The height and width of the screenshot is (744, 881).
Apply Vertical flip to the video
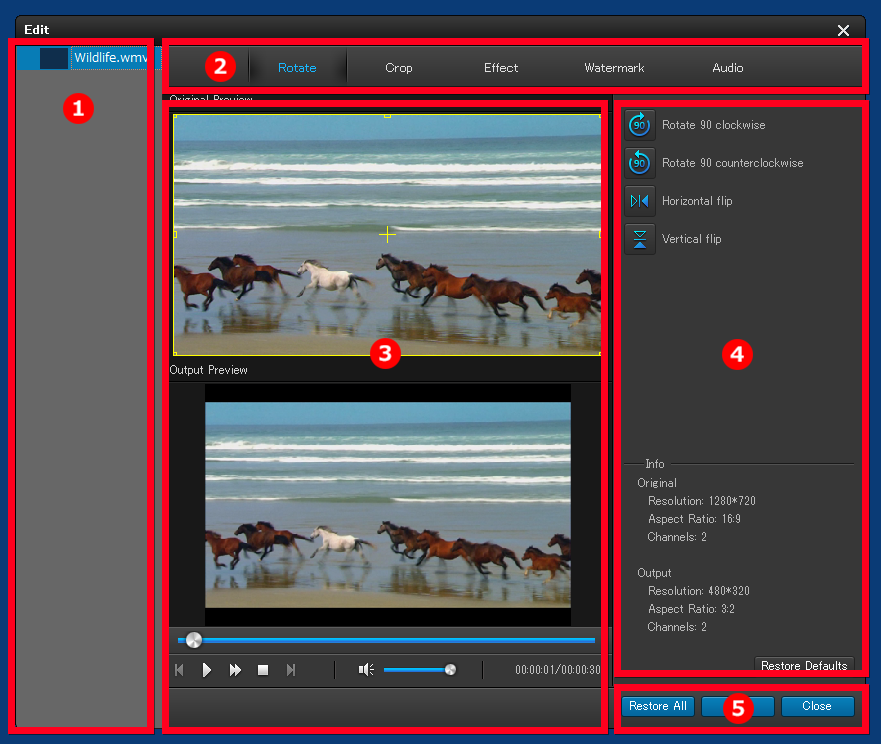640,239
